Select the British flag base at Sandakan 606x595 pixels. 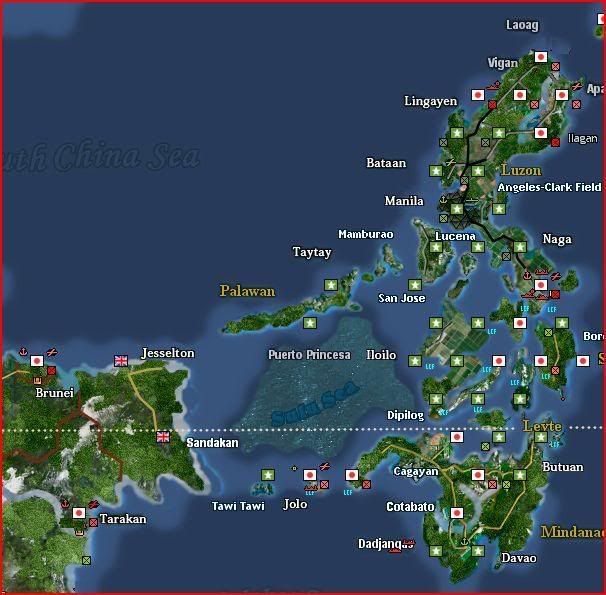(163, 437)
